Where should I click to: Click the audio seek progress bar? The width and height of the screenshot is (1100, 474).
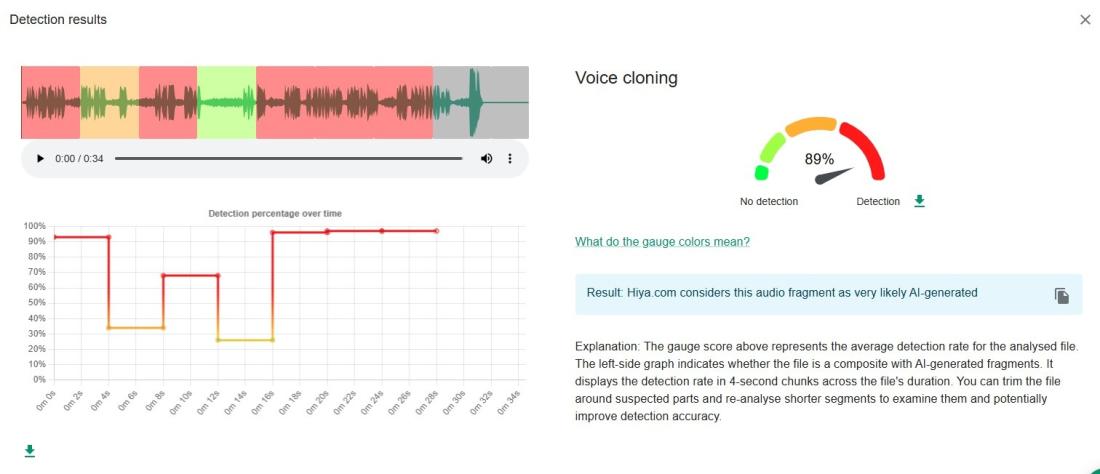288,159
